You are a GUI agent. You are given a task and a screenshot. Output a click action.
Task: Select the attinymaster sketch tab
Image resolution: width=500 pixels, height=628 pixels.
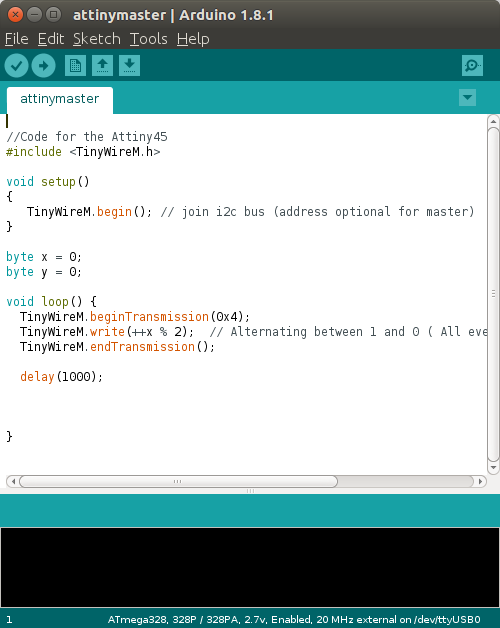60,99
